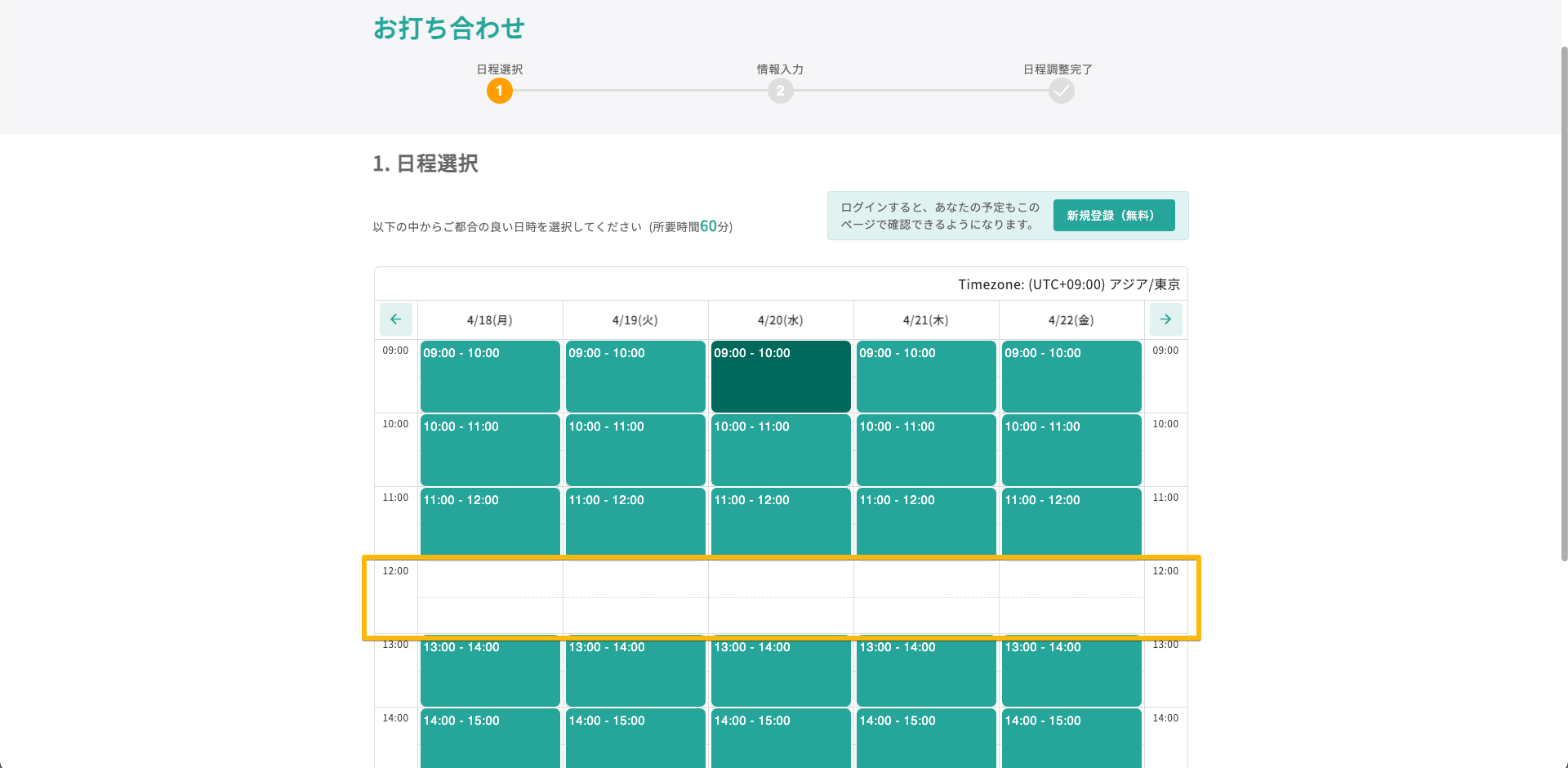Image resolution: width=1568 pixels, height=768 pixels.
Task: Choose 4/19 10:00 - 11:00 slot
Action: (x=635, y=450)
